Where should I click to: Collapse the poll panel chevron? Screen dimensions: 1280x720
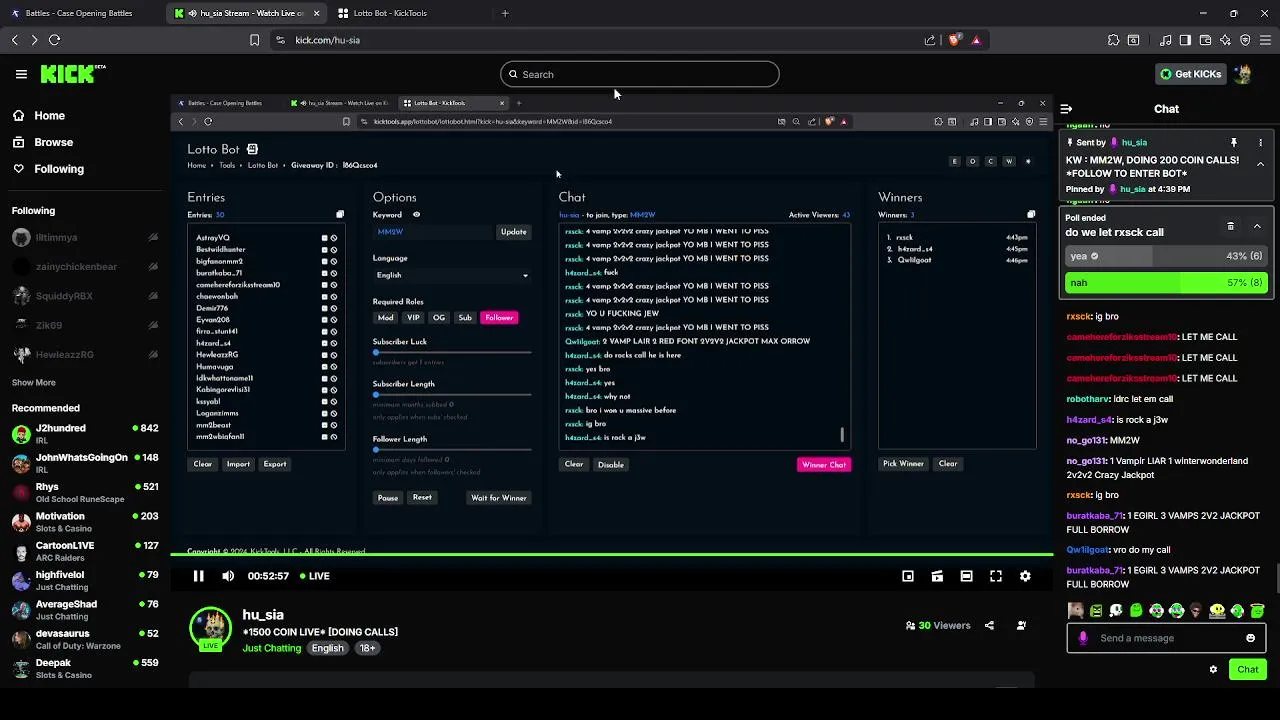tap(1257, 226)
